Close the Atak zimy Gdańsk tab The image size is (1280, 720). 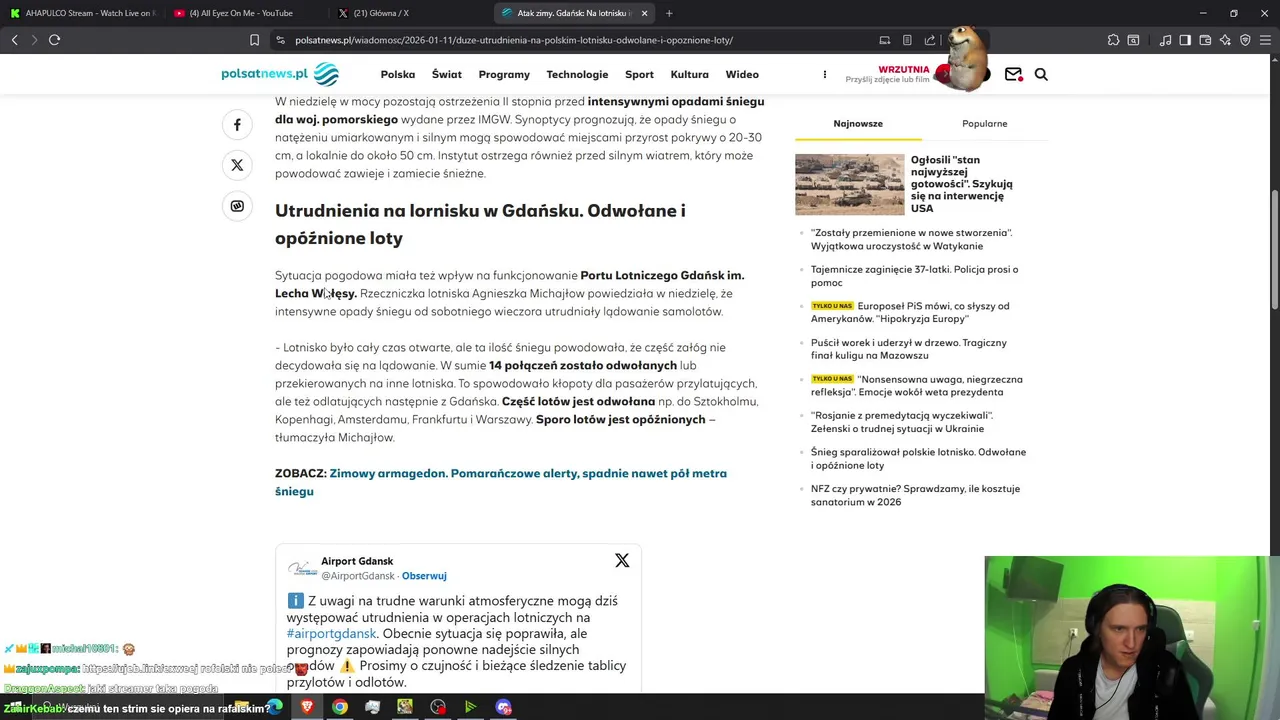[644, 13]
